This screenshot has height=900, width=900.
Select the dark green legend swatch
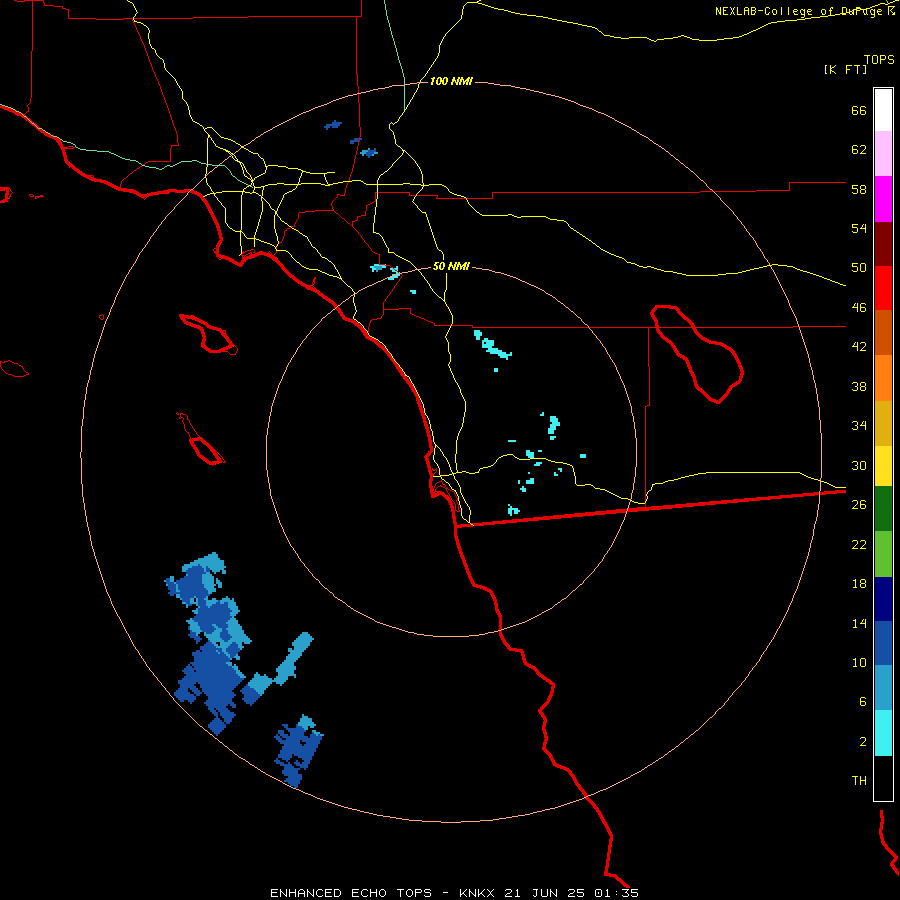(883, 509)
